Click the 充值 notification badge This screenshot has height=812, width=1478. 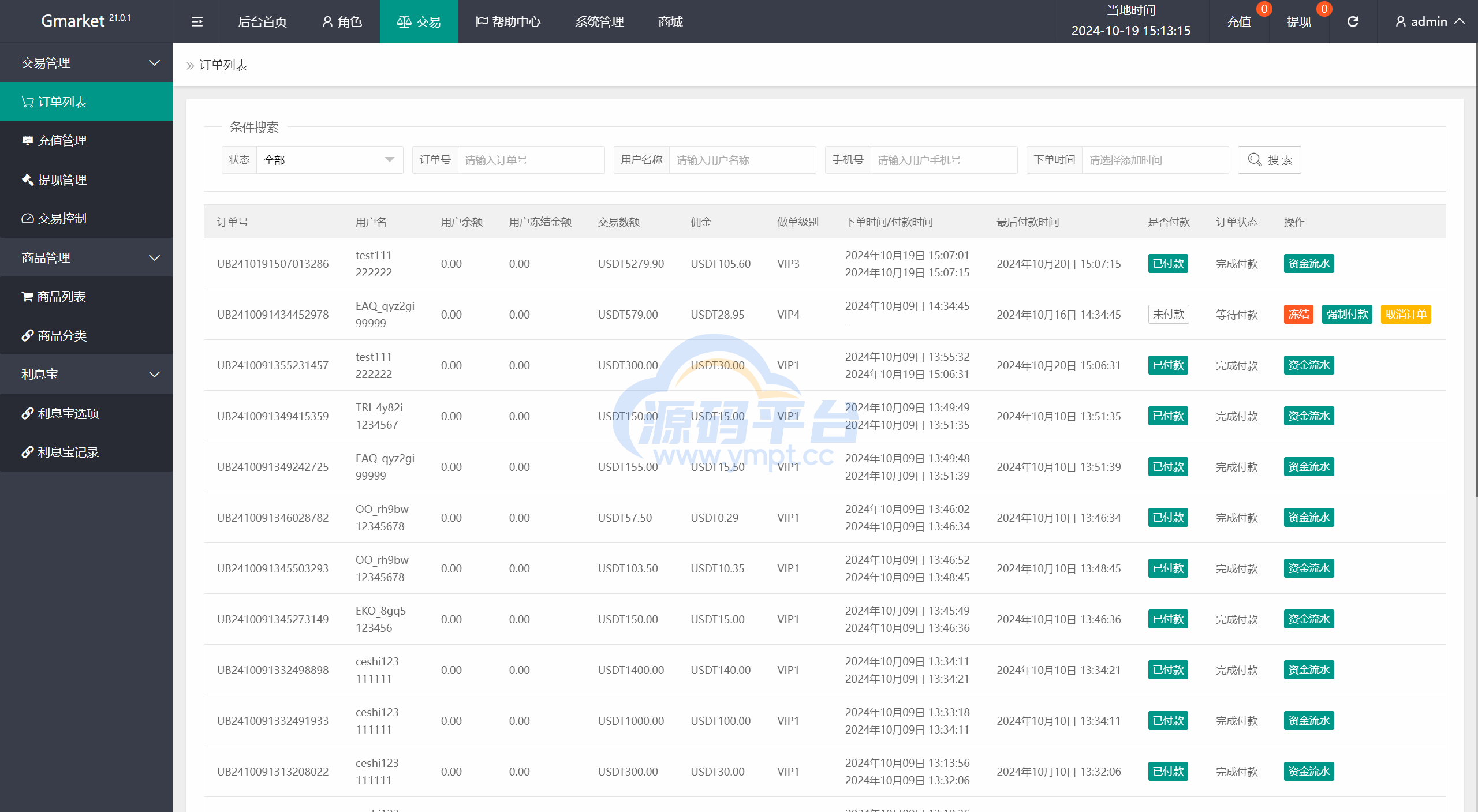pyautogui.click(x=1264, y=9)
